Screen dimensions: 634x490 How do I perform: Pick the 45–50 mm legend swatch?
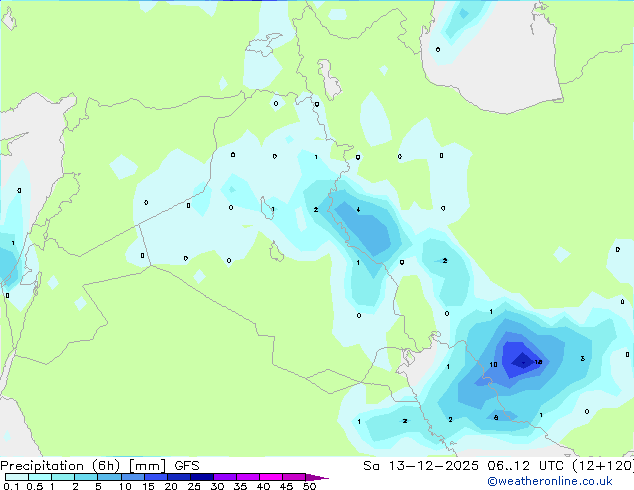tap(294, 477)
